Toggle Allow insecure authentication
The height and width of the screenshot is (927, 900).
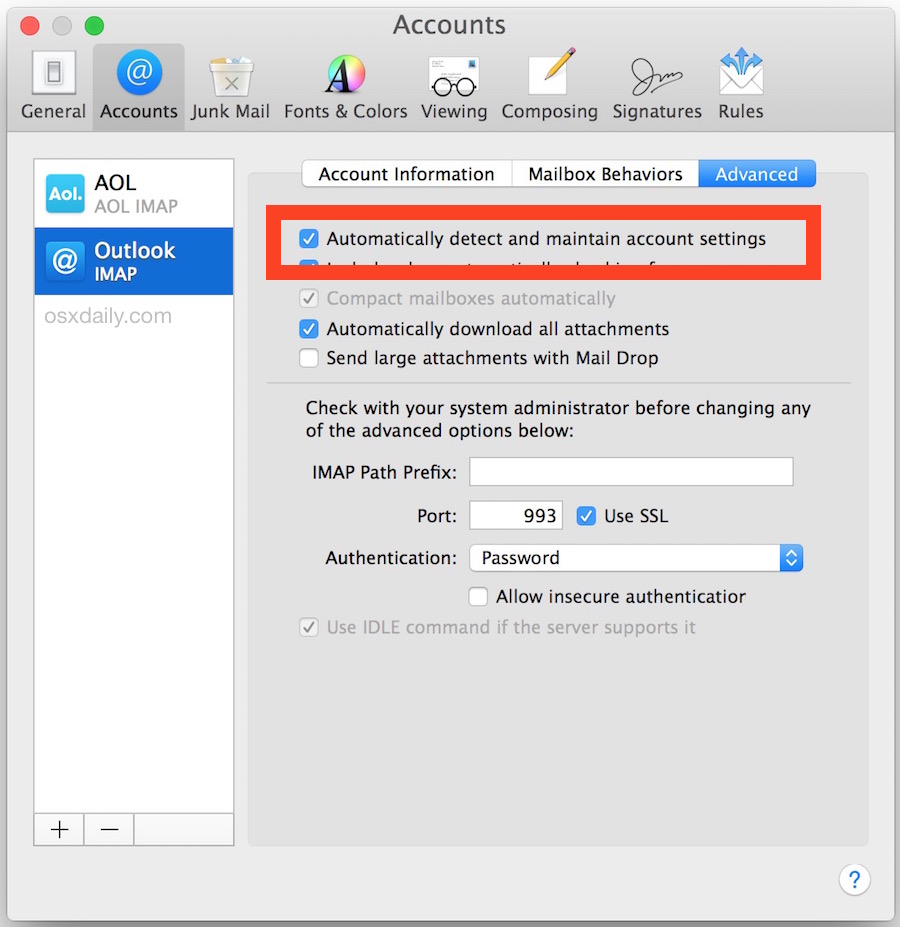pyautogui.click(x=477, y=596)
